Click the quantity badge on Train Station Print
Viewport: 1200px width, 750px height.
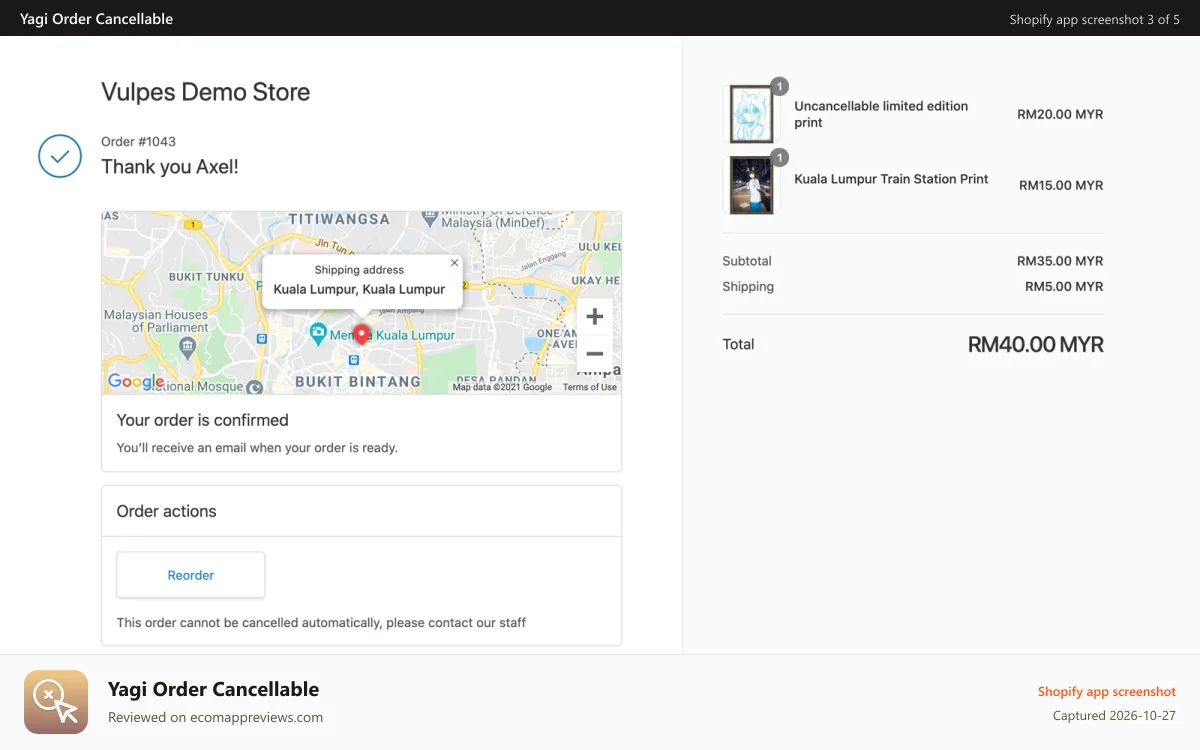tap(780, 157)
